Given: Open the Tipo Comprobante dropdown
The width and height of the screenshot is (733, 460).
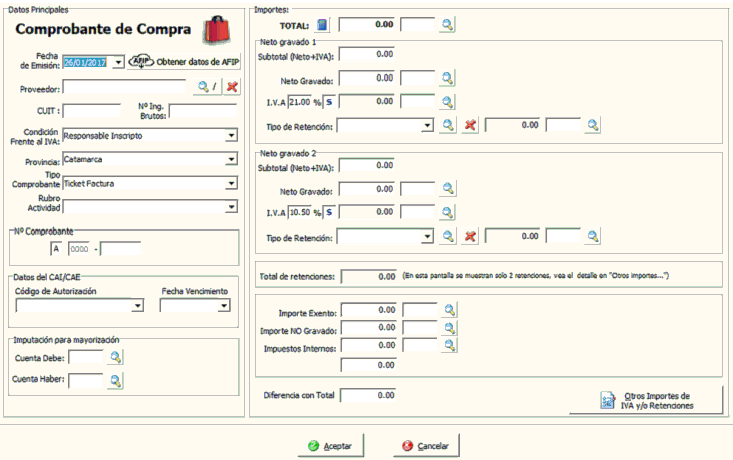Looking at the screenshot, I should coord(231,184).
